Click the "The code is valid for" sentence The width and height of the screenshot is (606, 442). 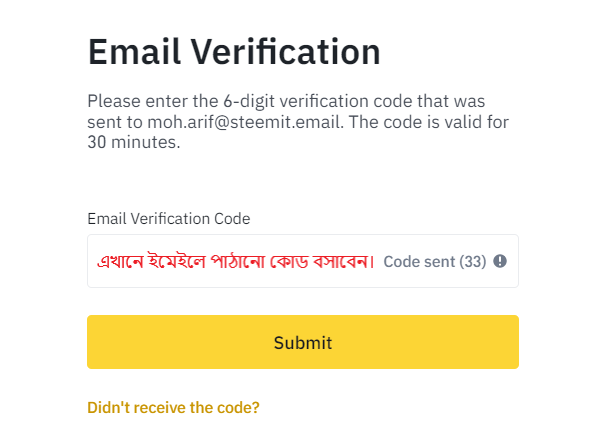[x=429, y=122]
